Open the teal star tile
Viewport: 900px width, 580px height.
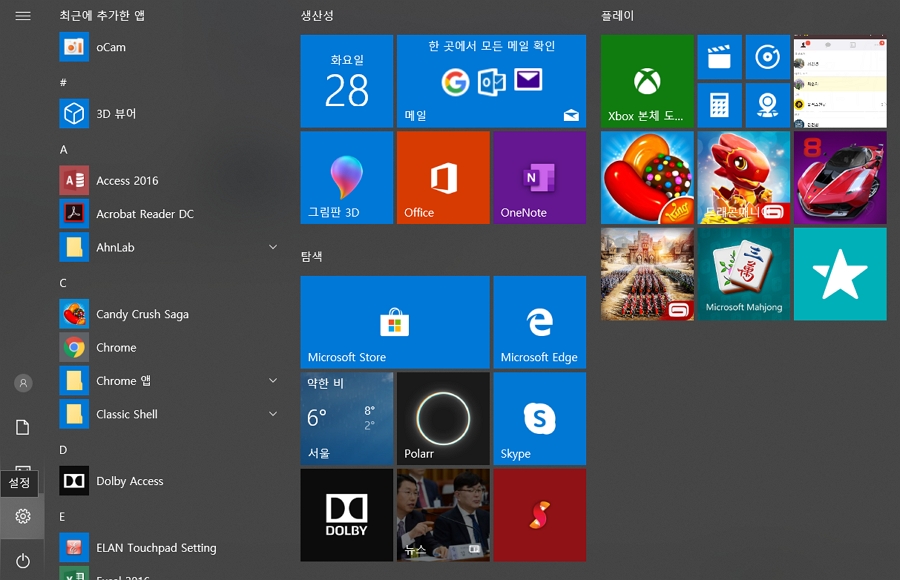coord(840,274)
